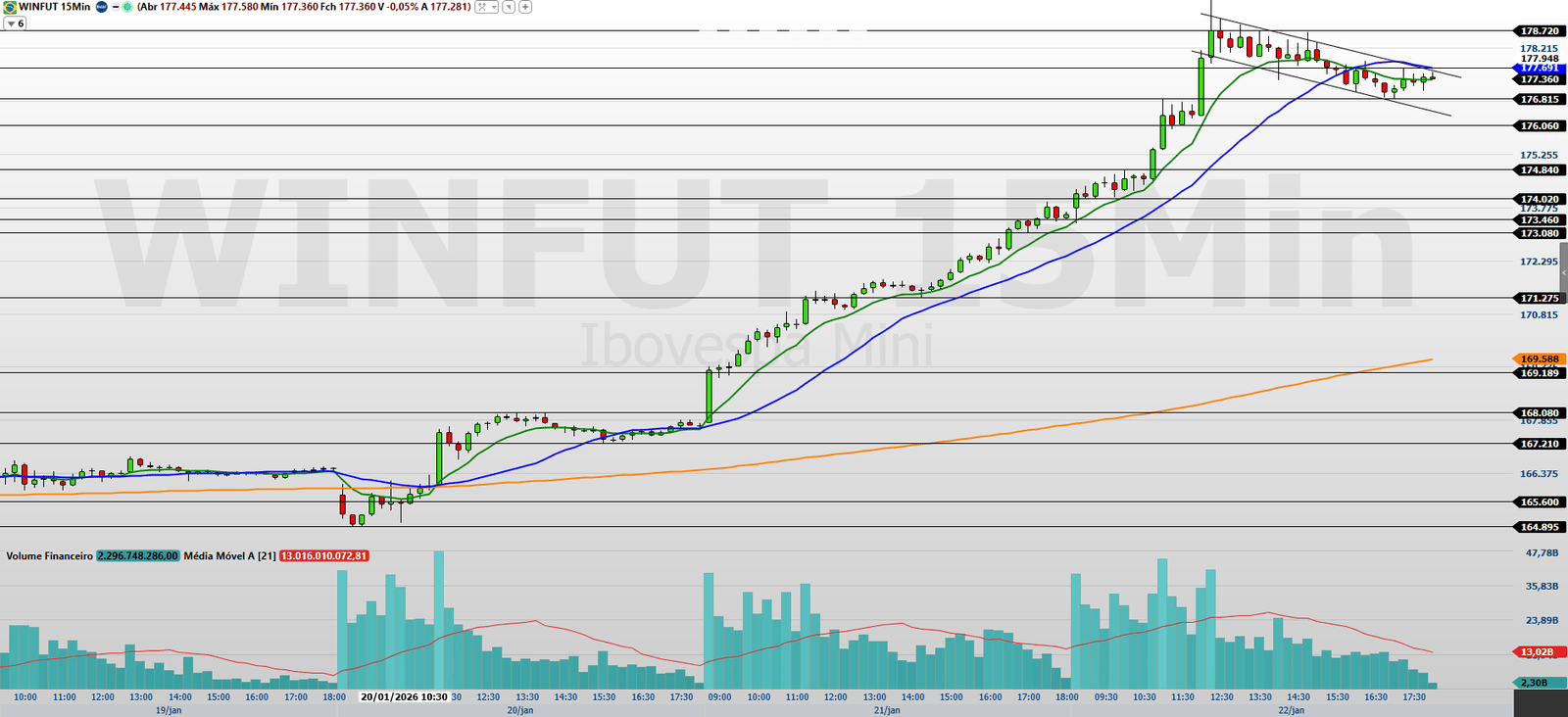The image size is (1568, 717).
Task: Collapse the side panel handle on right edge
Action: click(x=1563, y=274)
